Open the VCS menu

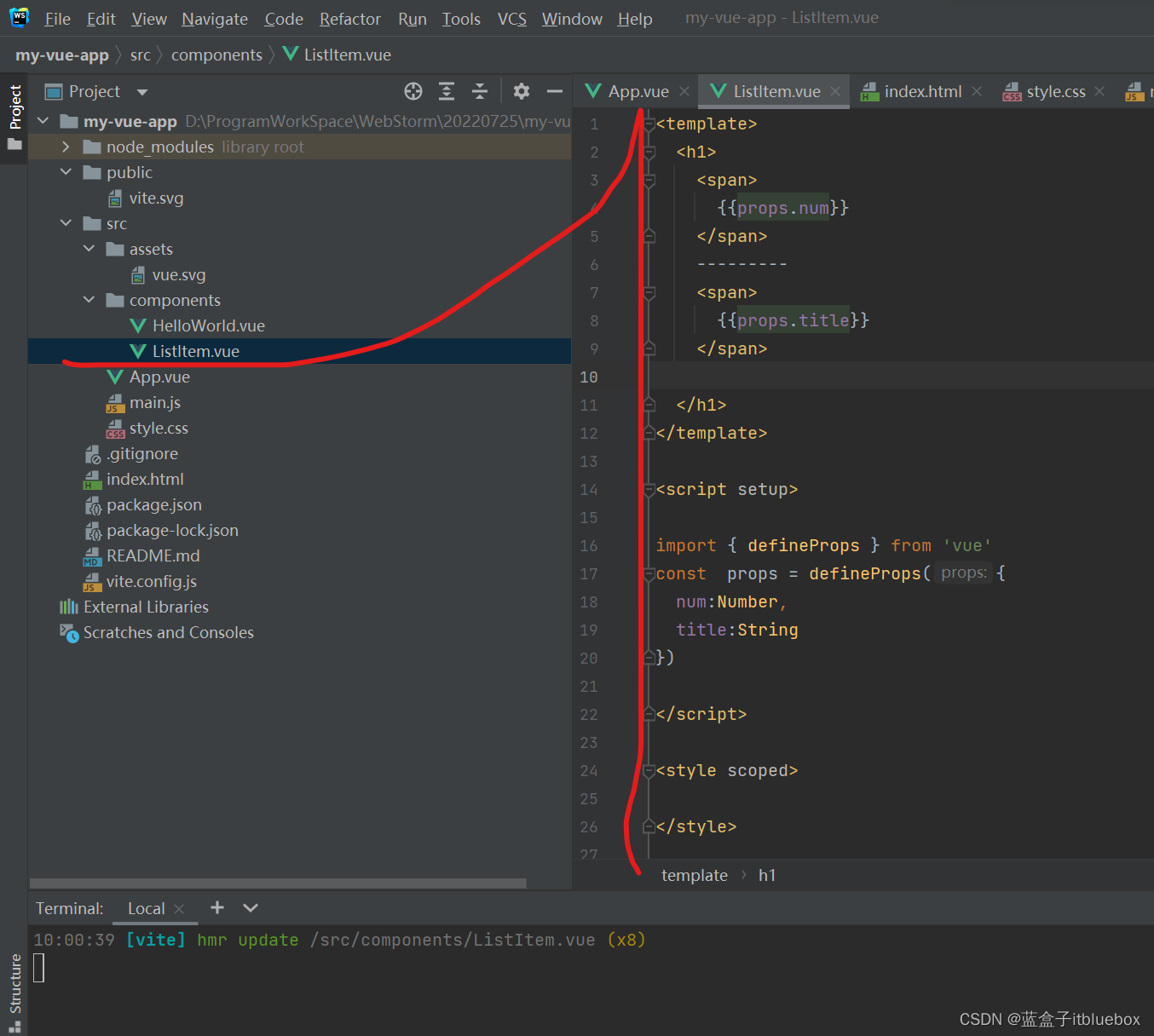512,19
